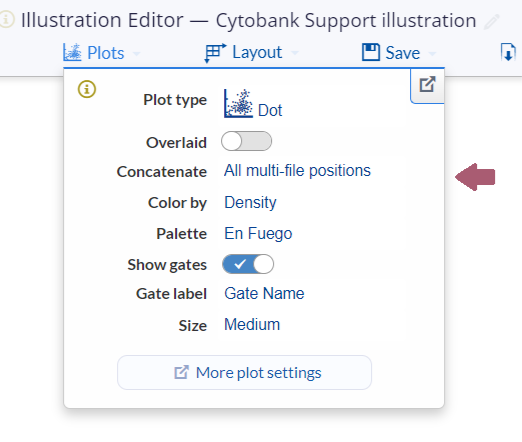The width and height of the screenshot is (522, 442).
Task: Click the yellow info icon in the plots panel
Action: (87, 89)
